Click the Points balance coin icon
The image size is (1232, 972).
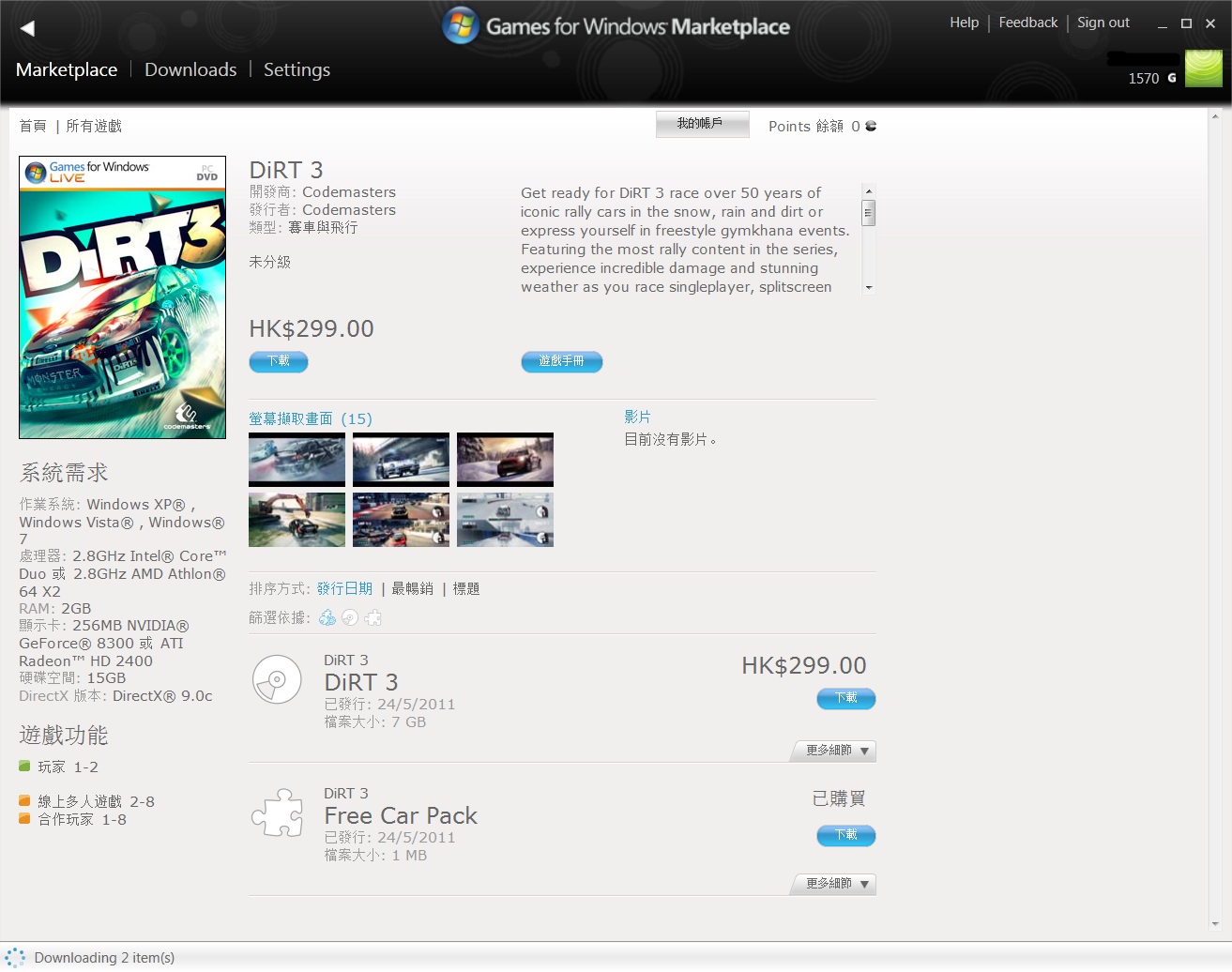click(871, 127)
